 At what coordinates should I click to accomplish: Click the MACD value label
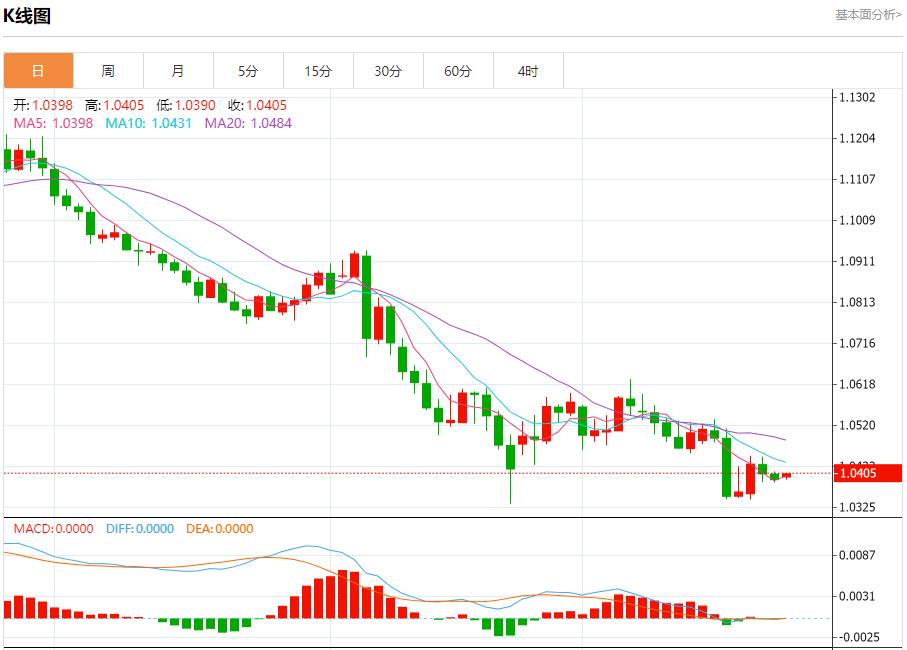click(x=53, y=529)
